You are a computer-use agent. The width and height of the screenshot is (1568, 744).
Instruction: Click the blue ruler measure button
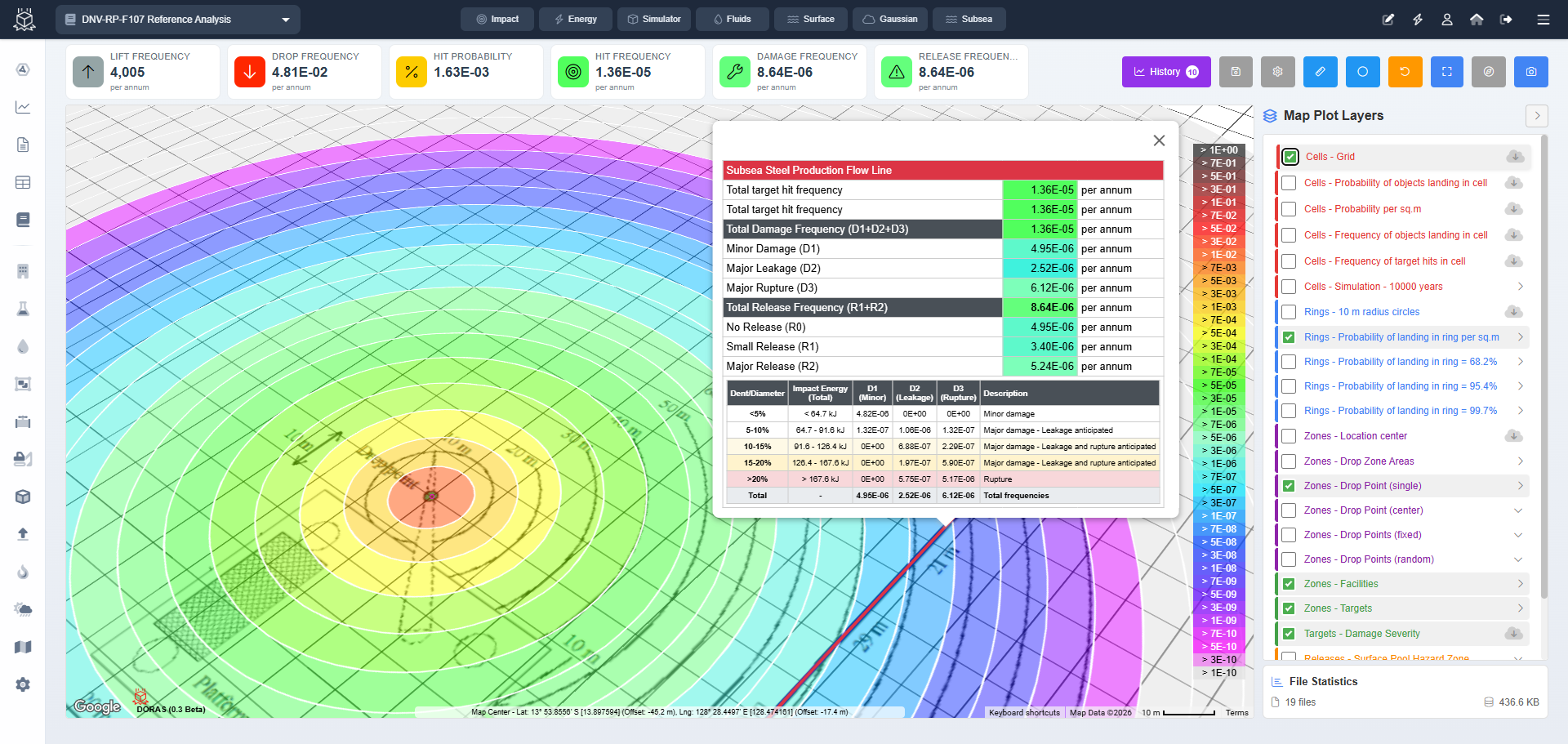[1320, 72]
